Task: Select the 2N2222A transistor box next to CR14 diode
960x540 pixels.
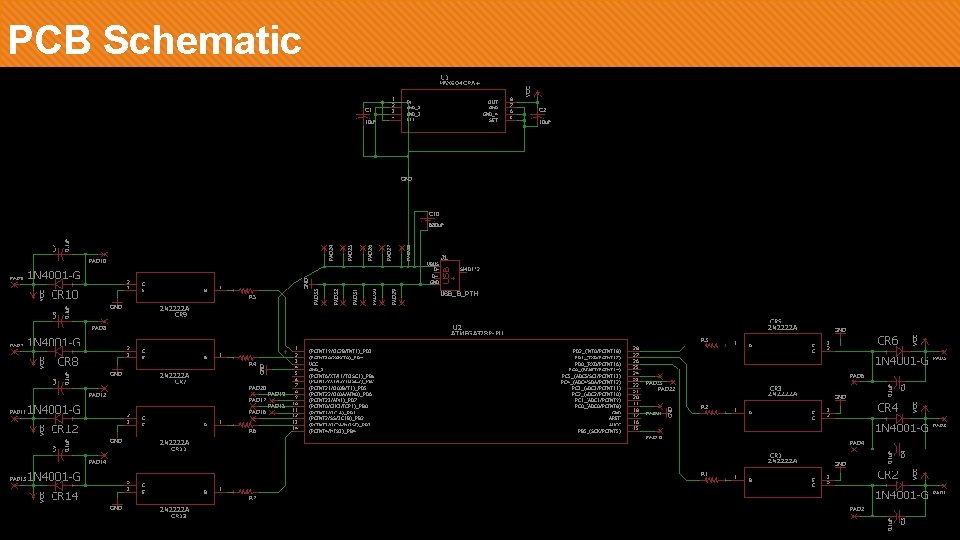Action: click(175, 489)
